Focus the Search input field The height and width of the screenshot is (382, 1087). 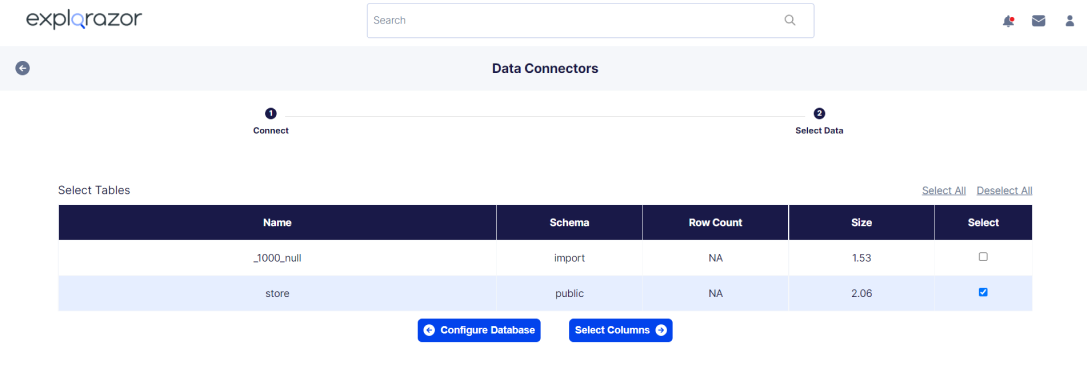tap(591, 20)
